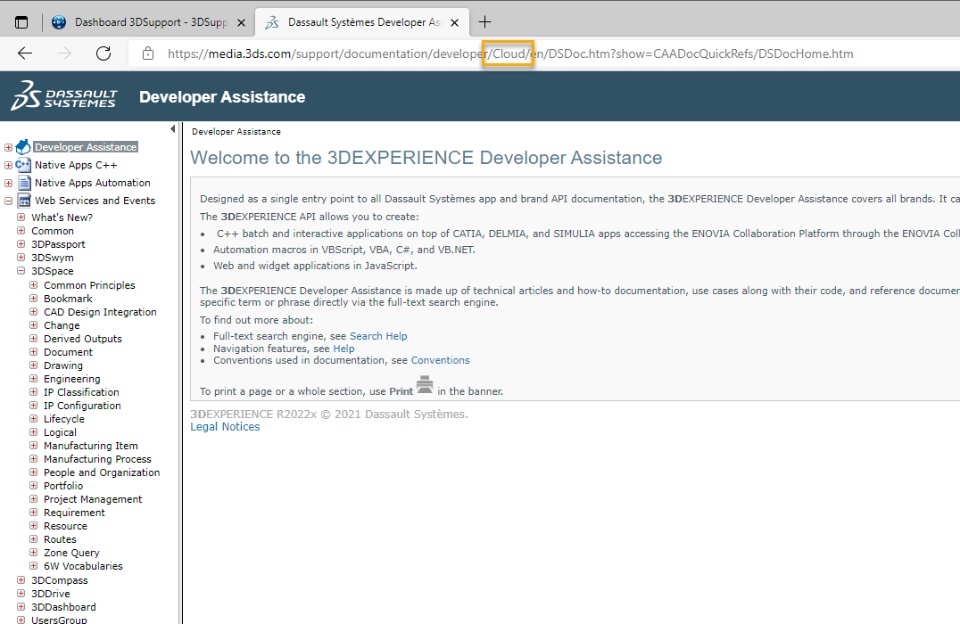The width and height of the screenshot is (960, 624).
Task: Open a new browser tab
Action: [x=485, y=22]
